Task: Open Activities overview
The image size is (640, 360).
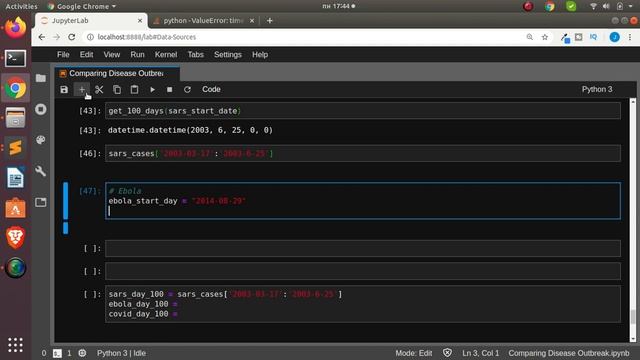Action: pyautogui.click(x=21, y=6)
